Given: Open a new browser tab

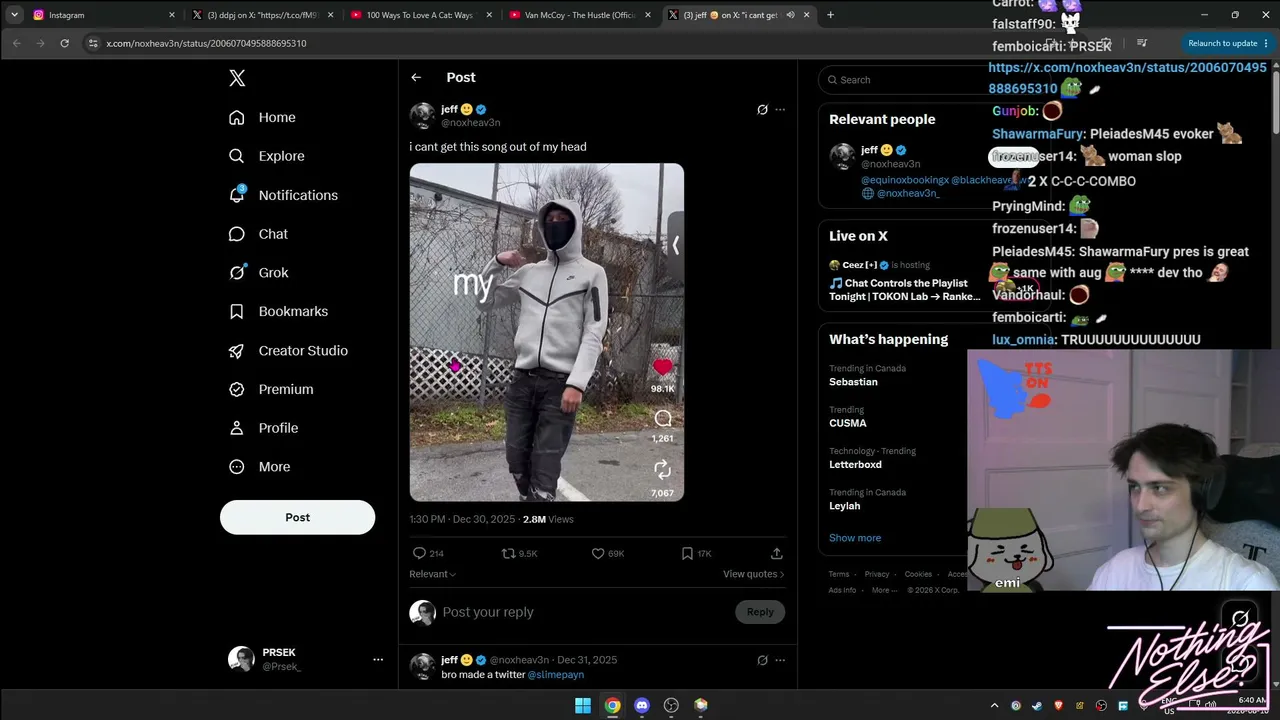Looking at the screenshot, I should click(x=830, y=15).
